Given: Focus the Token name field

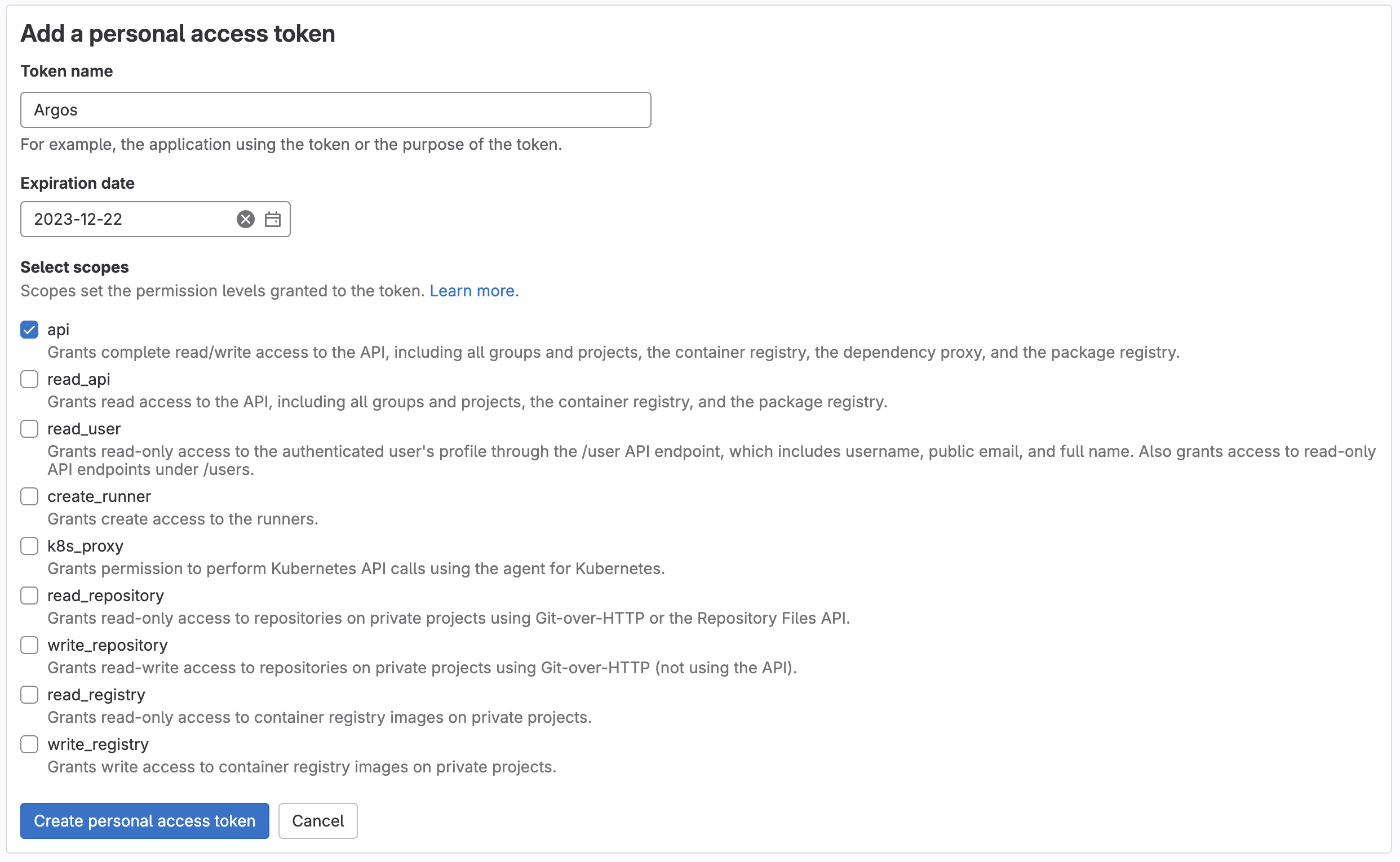Looking at the screenshot, I should 335,110.
